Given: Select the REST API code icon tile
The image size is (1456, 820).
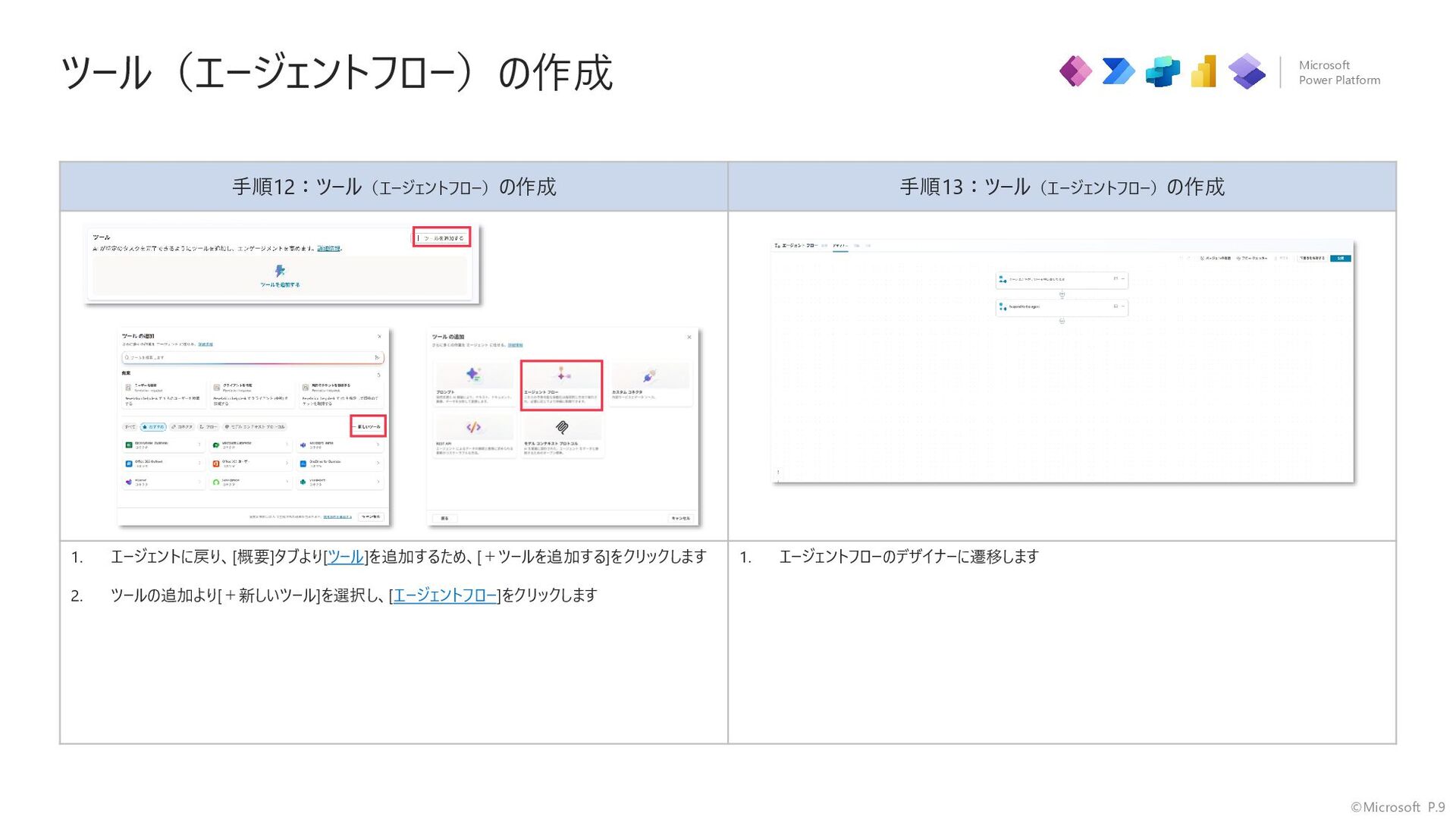Looking at the screenshot, I should 473,427.
